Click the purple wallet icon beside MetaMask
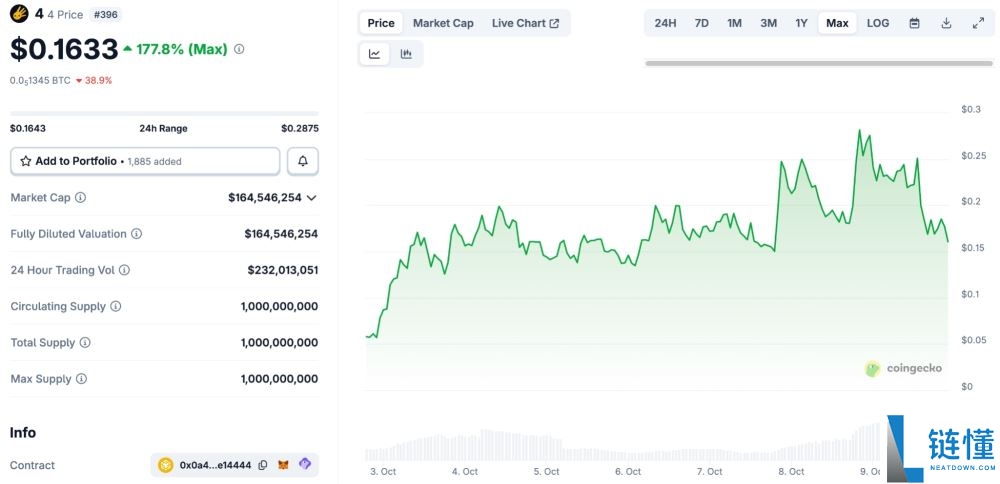1000x484 pixels. (305, 464)
